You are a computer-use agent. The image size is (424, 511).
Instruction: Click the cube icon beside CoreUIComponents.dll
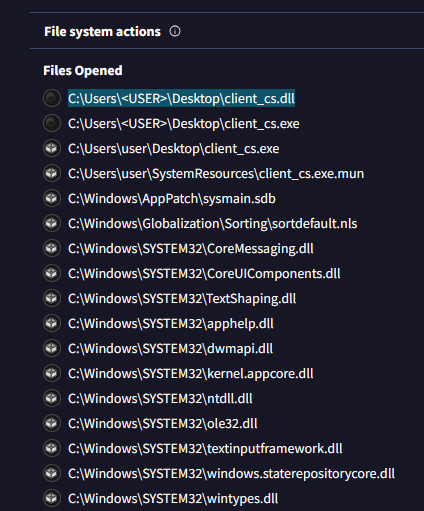52,273
